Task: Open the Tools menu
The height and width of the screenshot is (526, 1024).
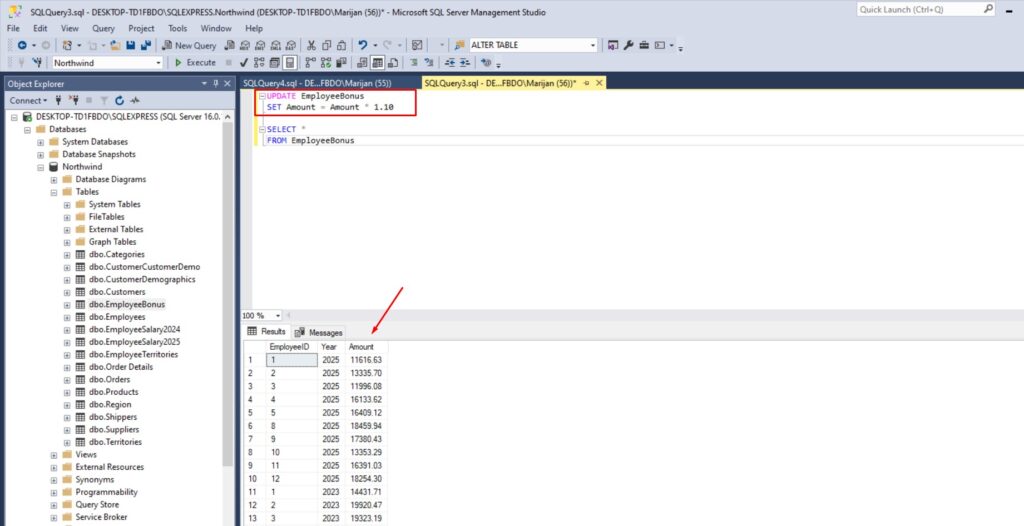Action: click(x=178, y=28)
